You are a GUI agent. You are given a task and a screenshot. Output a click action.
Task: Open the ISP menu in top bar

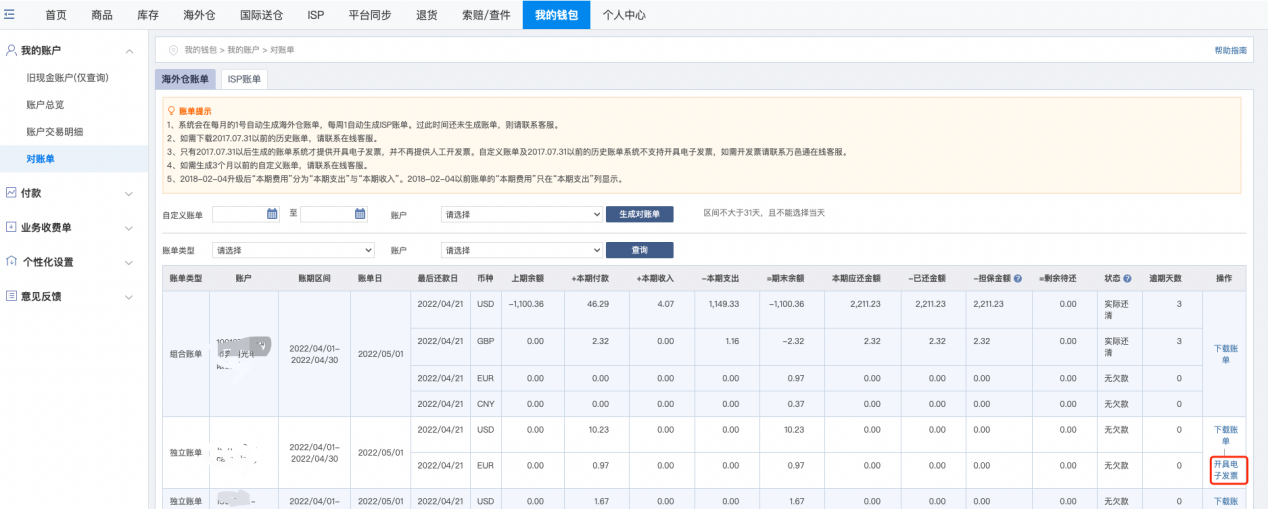316,15
